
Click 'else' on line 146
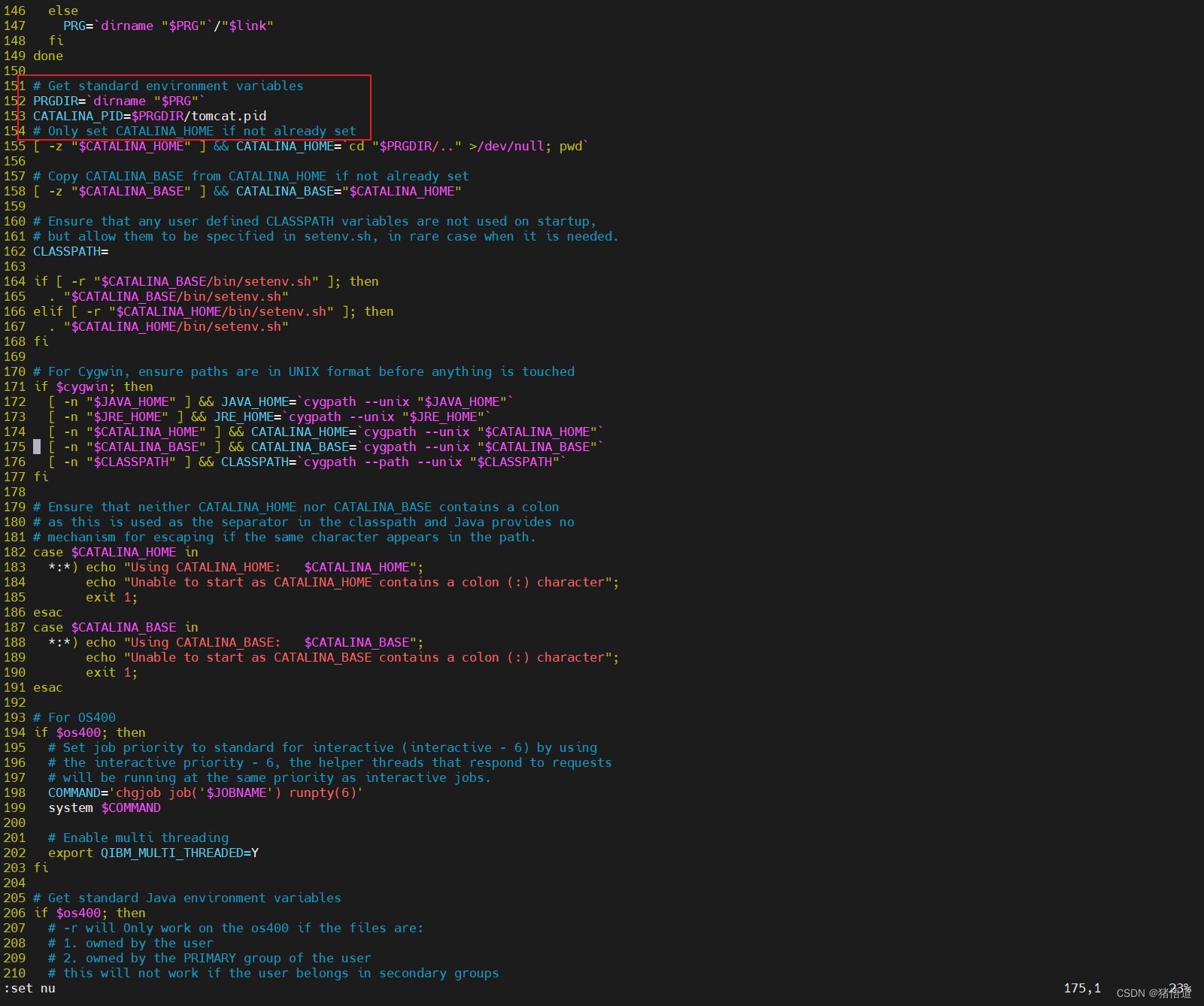[x=63, y=11]
